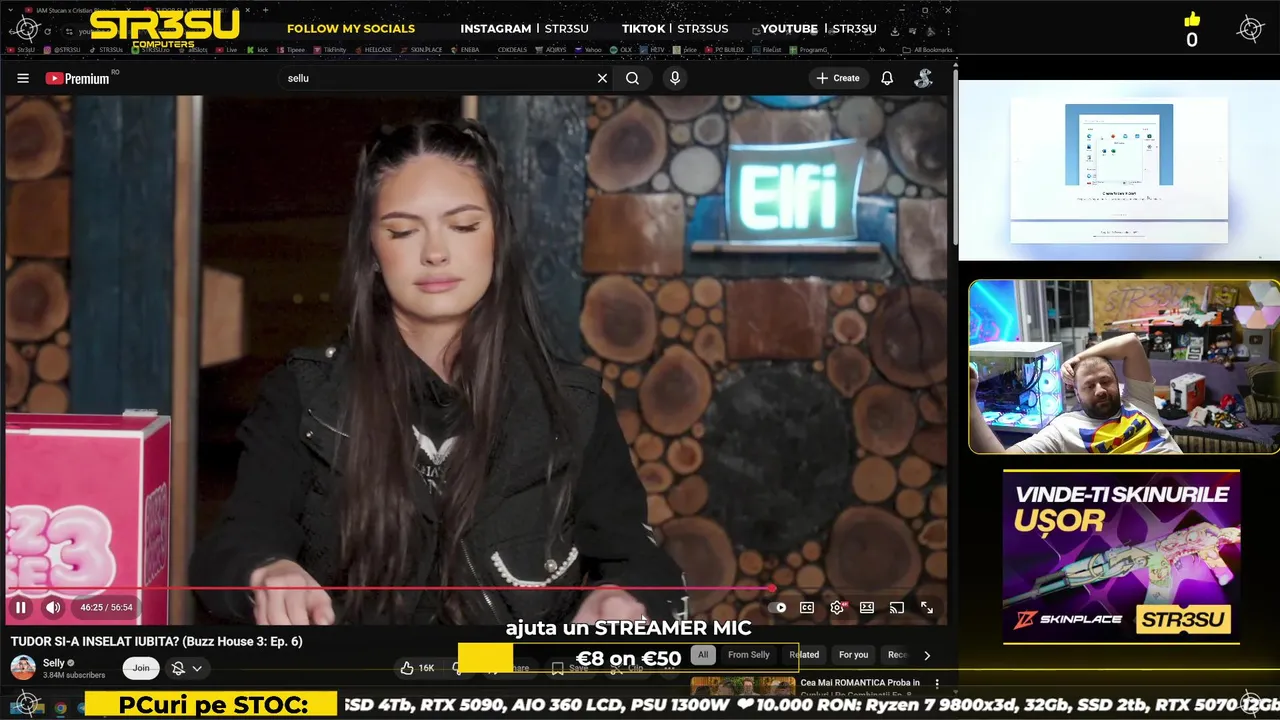
Task: Open the Cea Mai ROMANTICA recommended thumbnail
Action: pos(743,686)
